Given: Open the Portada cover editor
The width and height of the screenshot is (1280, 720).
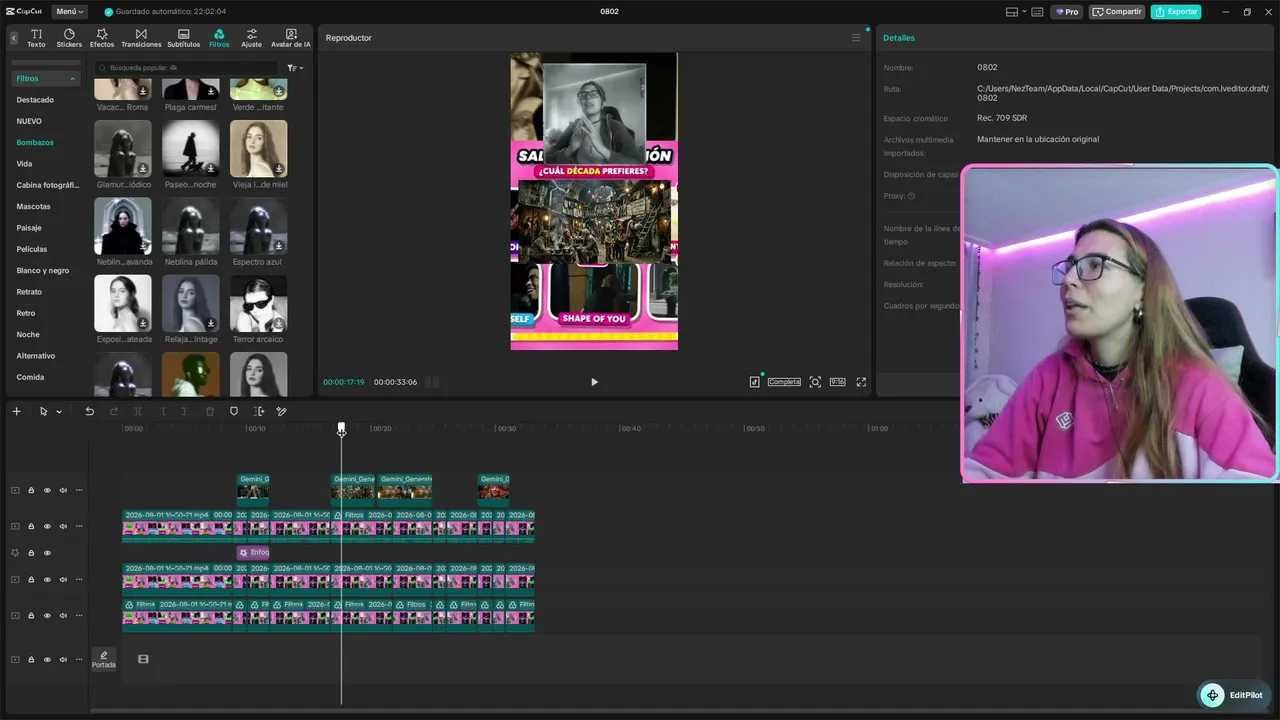Looking at the screenshot, I should tap(104, 659).
